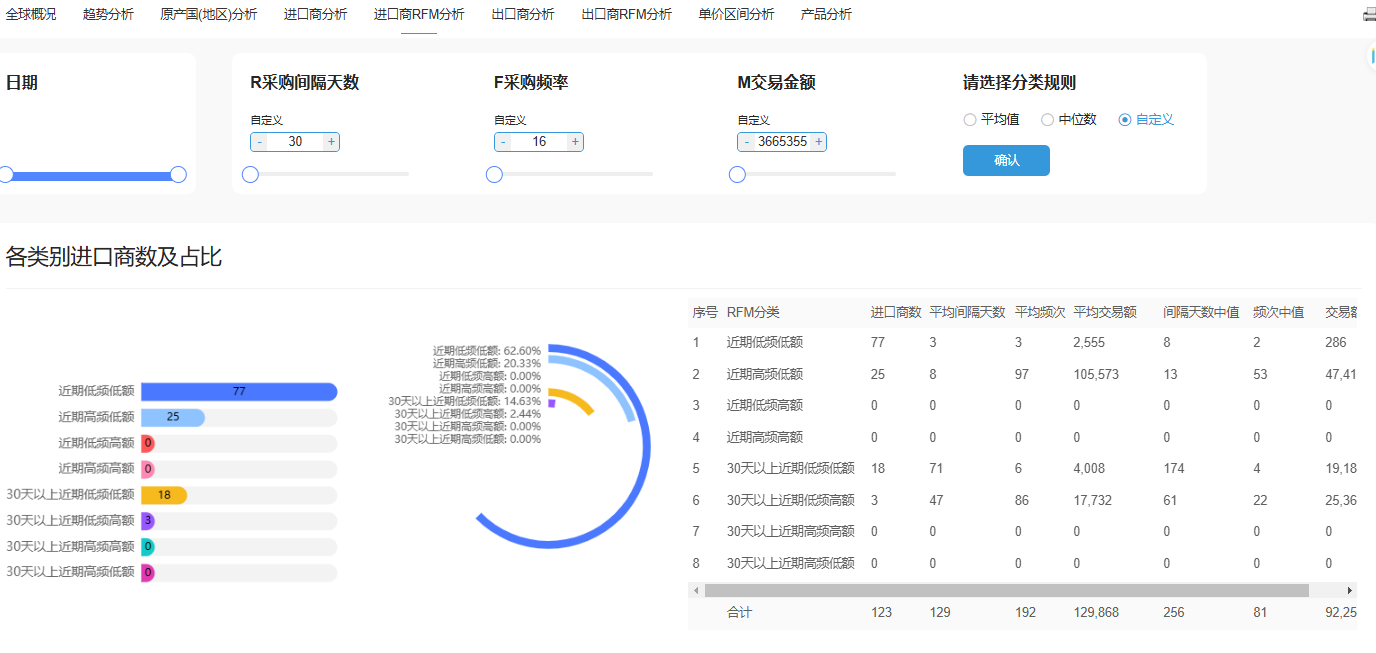1376x653 pixels.
Task: Decrease F采购频率 value with minus button
Action: point(503,142)
